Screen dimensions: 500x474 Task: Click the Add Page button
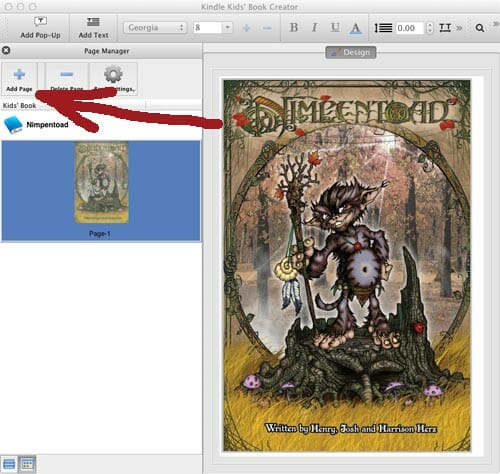pyautogui.click(x=19, y=79)
